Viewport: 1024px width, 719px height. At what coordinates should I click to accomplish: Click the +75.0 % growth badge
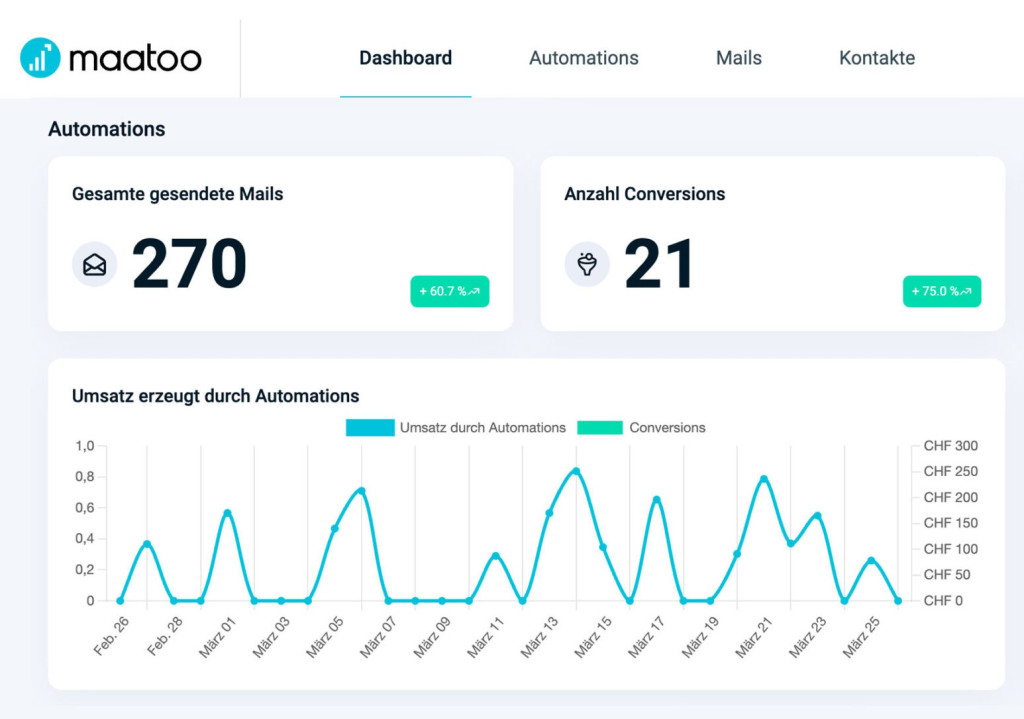point(942,291)
